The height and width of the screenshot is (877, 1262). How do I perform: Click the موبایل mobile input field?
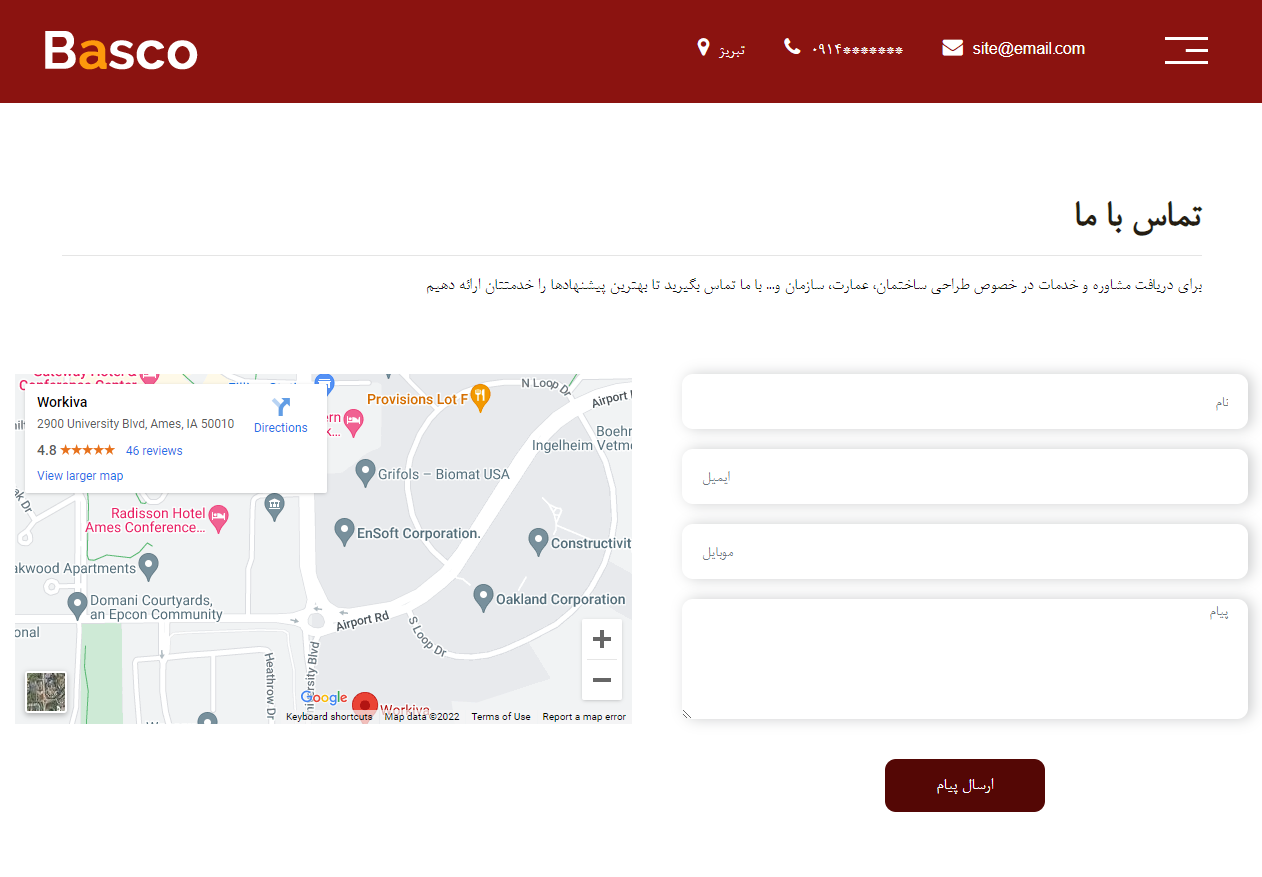964,551
